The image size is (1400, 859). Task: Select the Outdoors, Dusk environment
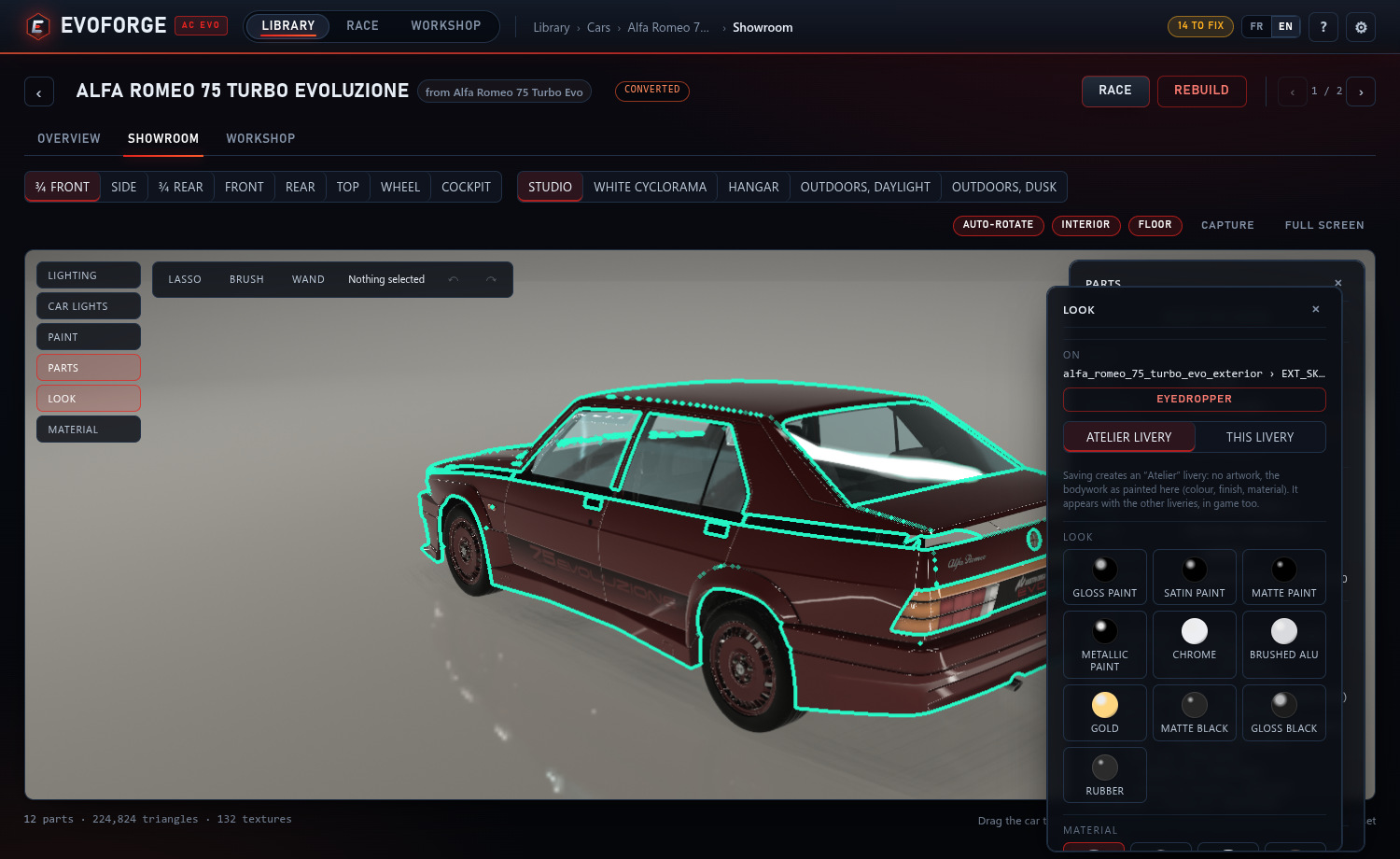coord(1004,187)
